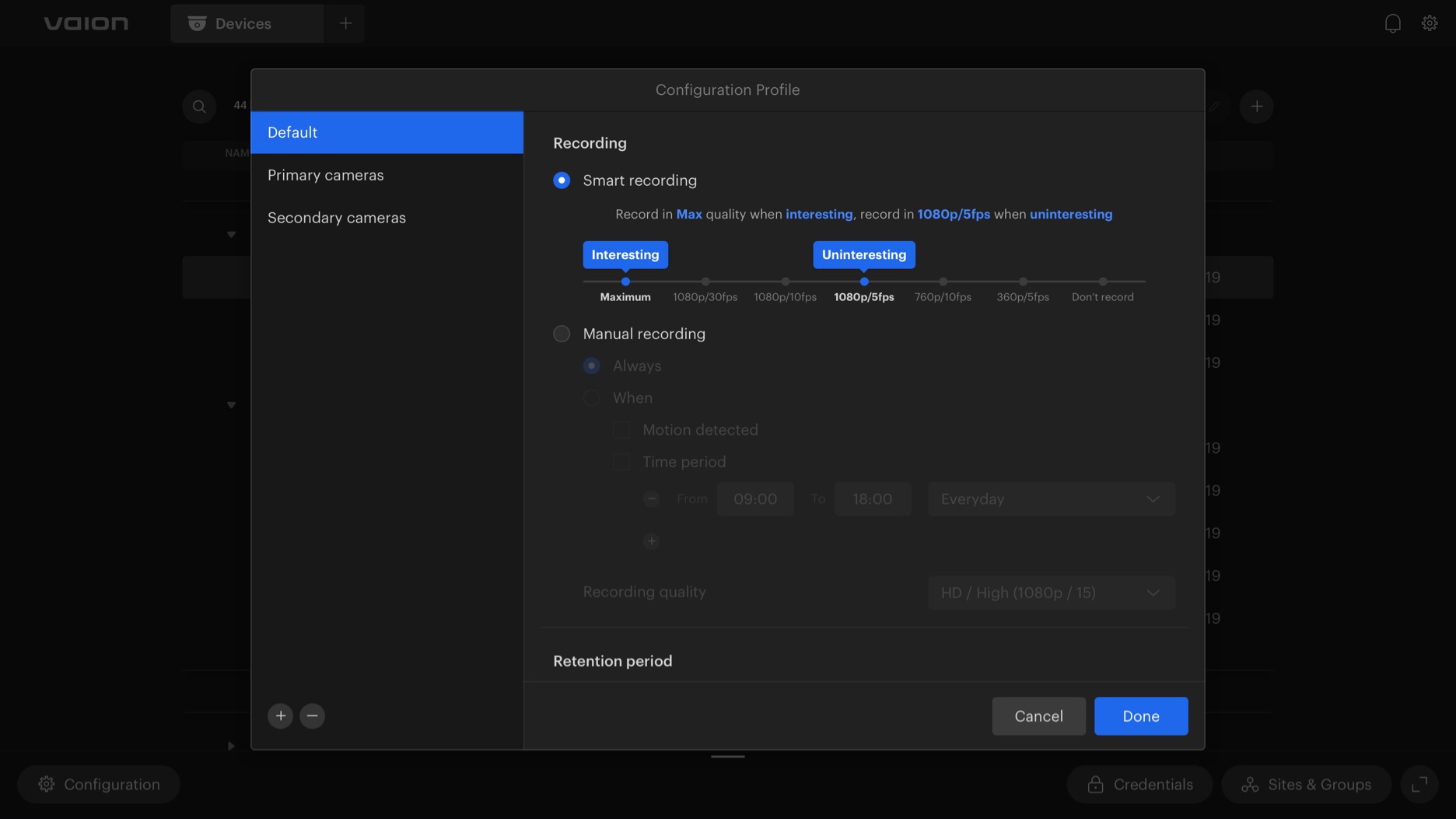Open the Credentials button
The height and width of the screenshot is (819, 1456).
point(1139,784)
